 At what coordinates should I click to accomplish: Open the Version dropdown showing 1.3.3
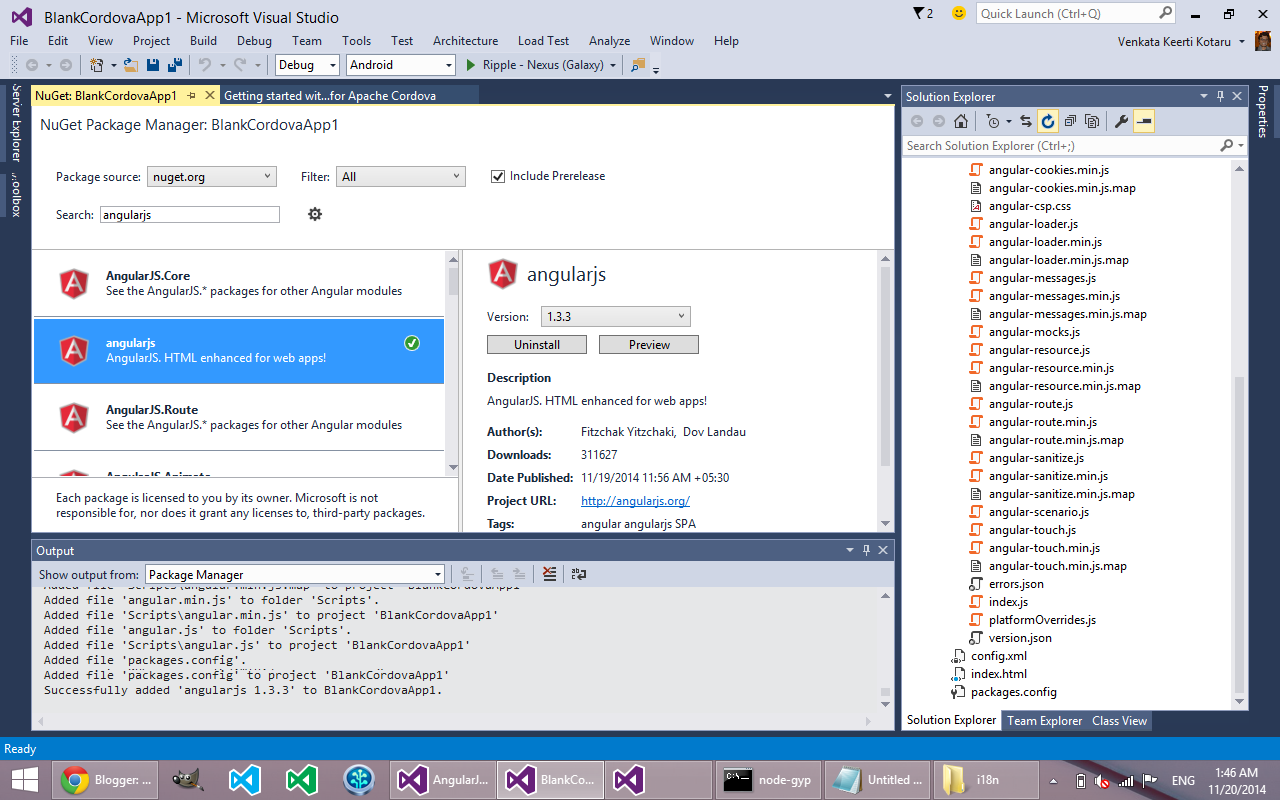click(616, 317)
